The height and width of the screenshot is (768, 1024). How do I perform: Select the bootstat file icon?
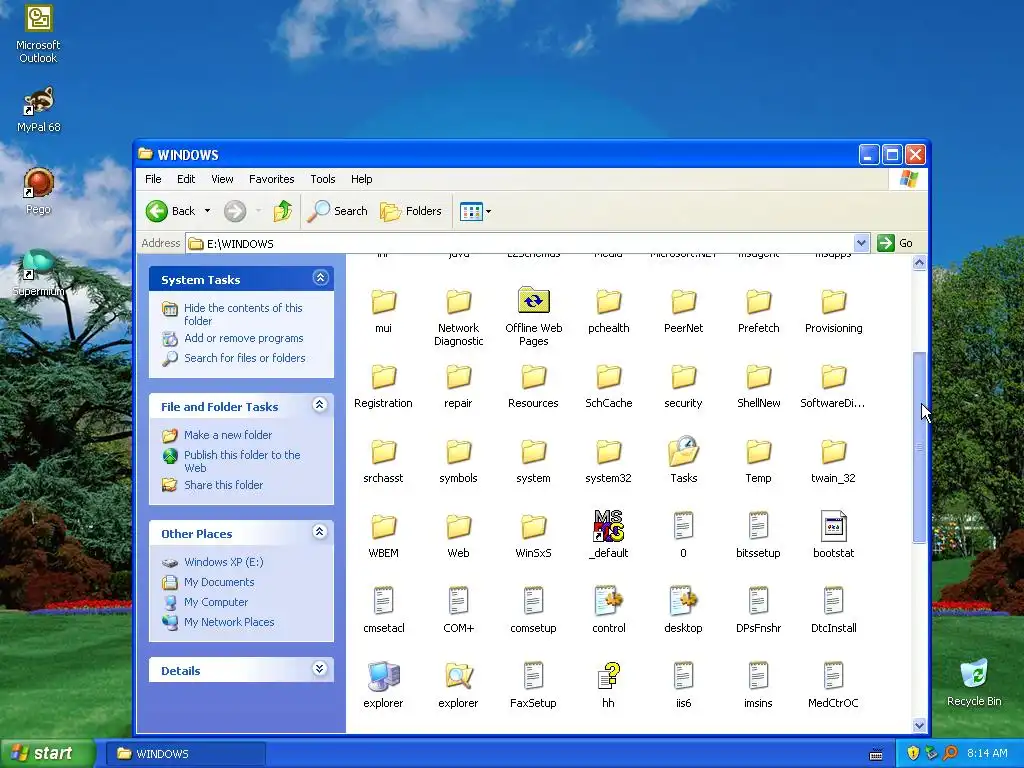[833, 526]
